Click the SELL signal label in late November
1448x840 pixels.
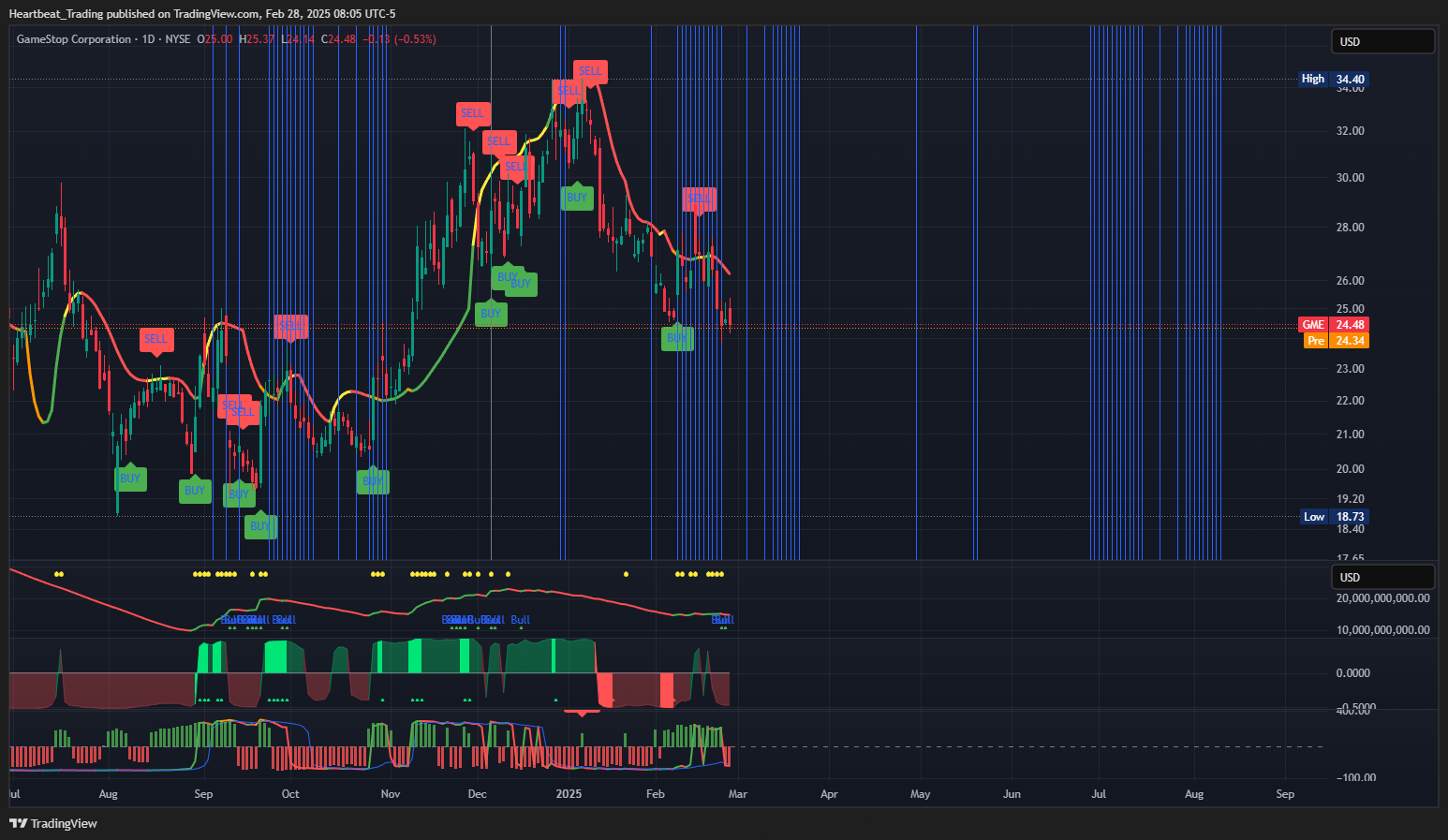(473, 113)
